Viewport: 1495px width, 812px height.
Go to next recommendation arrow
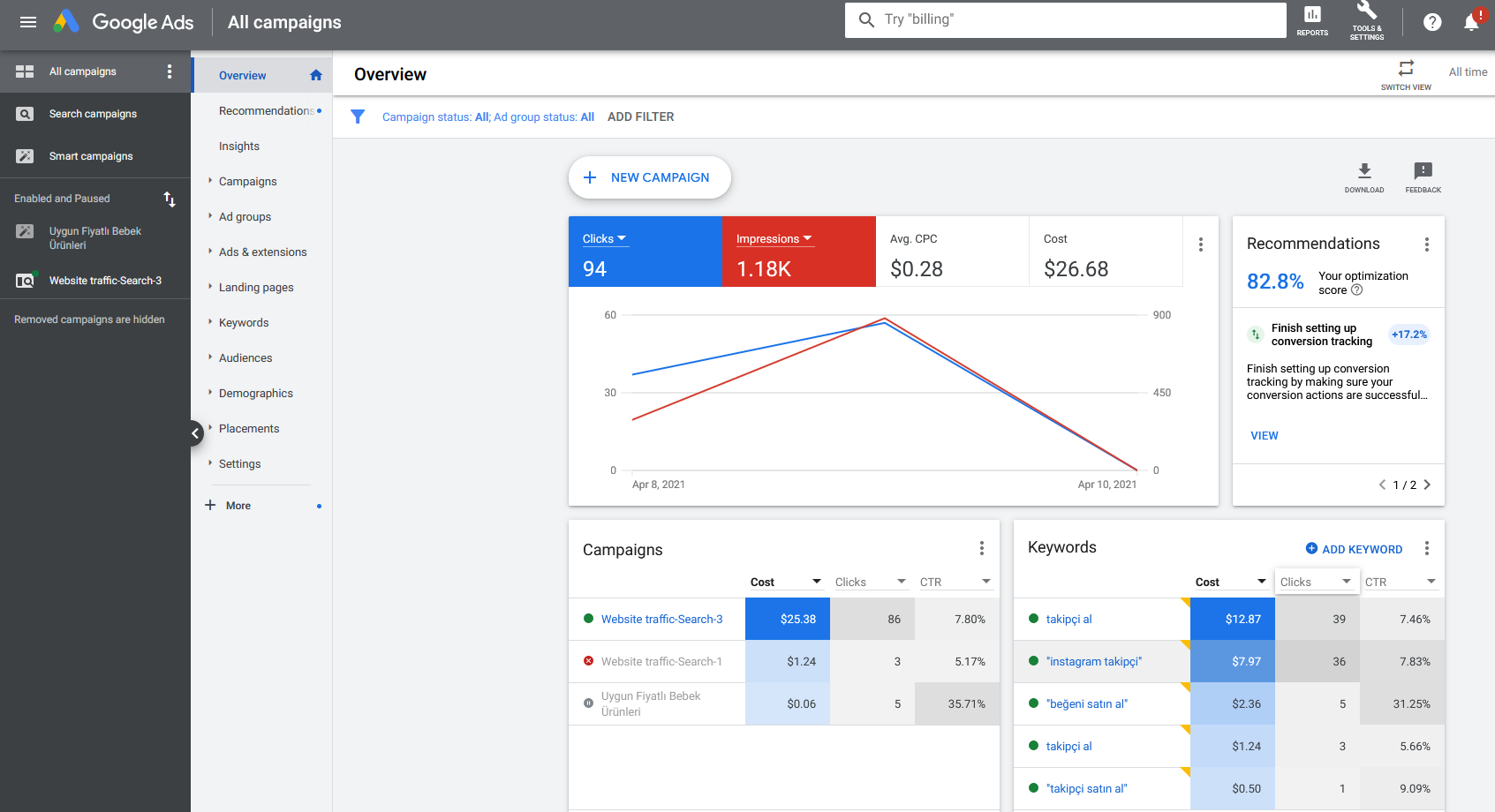coord(1427,485)
